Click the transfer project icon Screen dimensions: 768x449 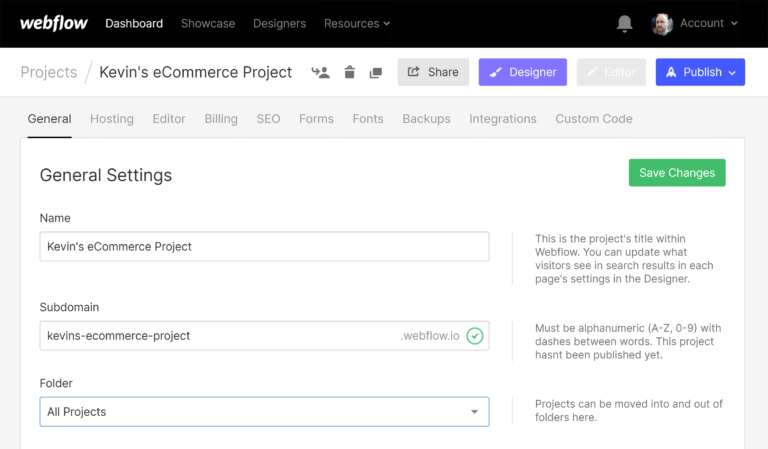tap(320, 72)
